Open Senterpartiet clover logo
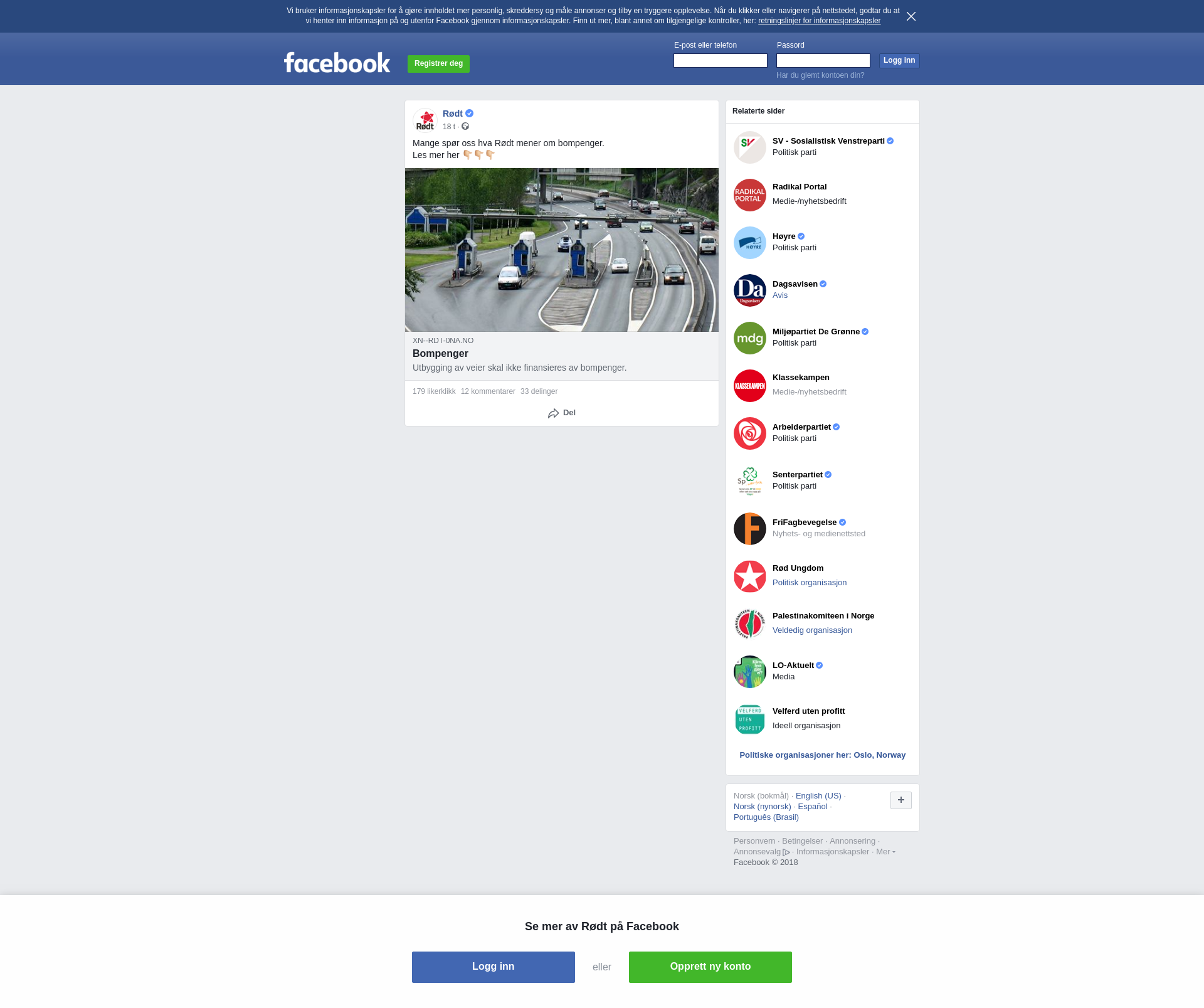The width and height of the screenshot is (1204, 1008). [750, 481]
